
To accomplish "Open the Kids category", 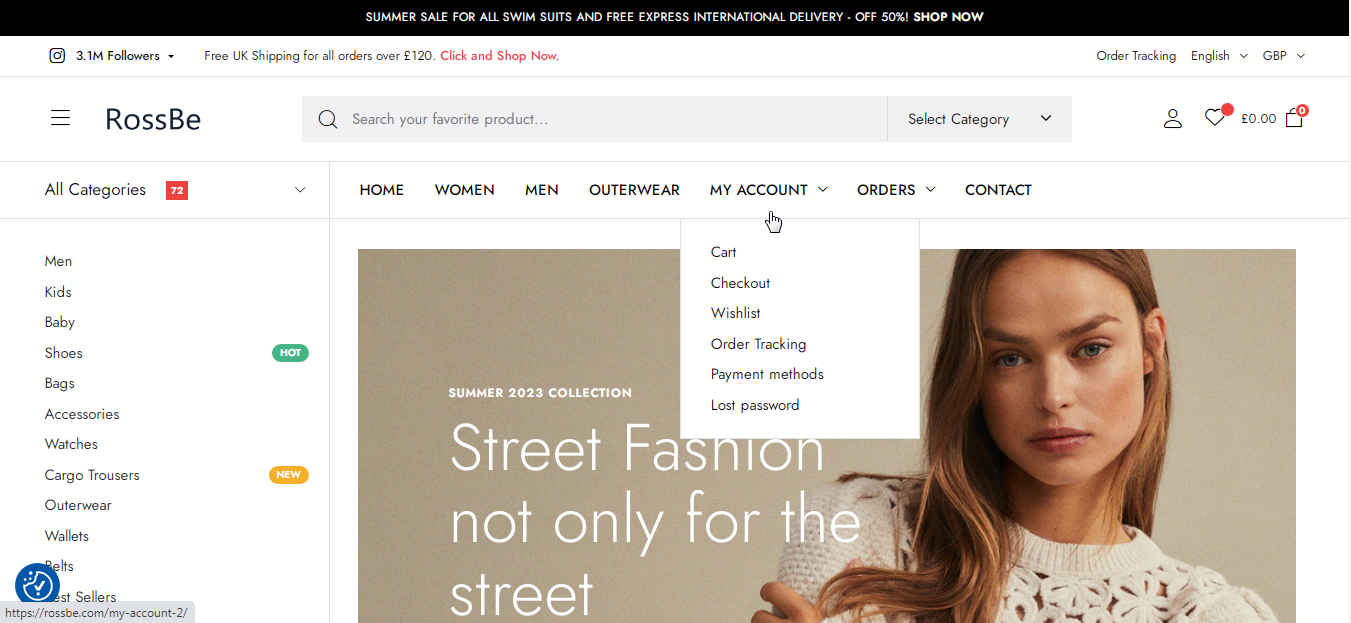I will [58, 292].
